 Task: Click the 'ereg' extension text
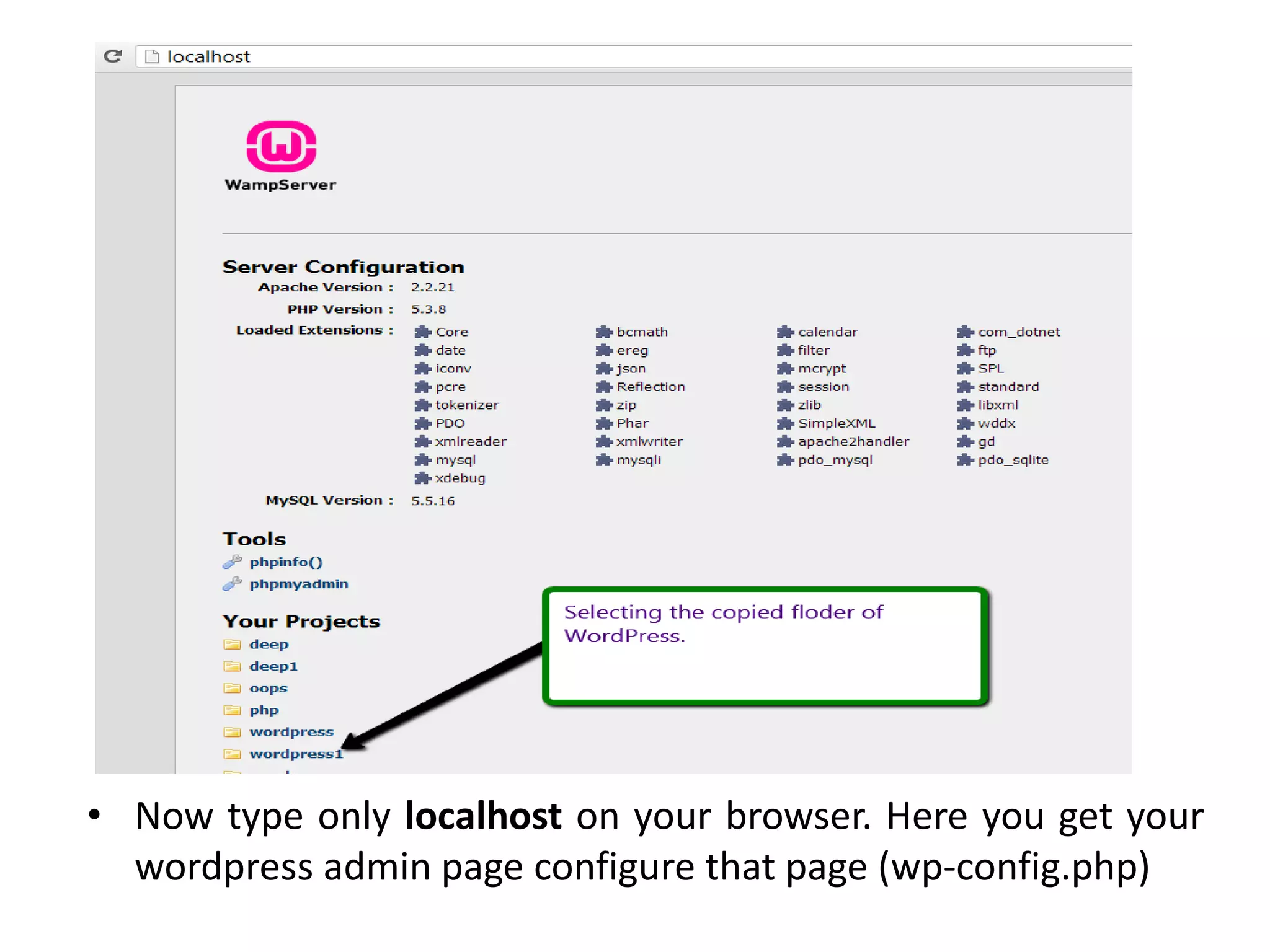click(633, 351)
